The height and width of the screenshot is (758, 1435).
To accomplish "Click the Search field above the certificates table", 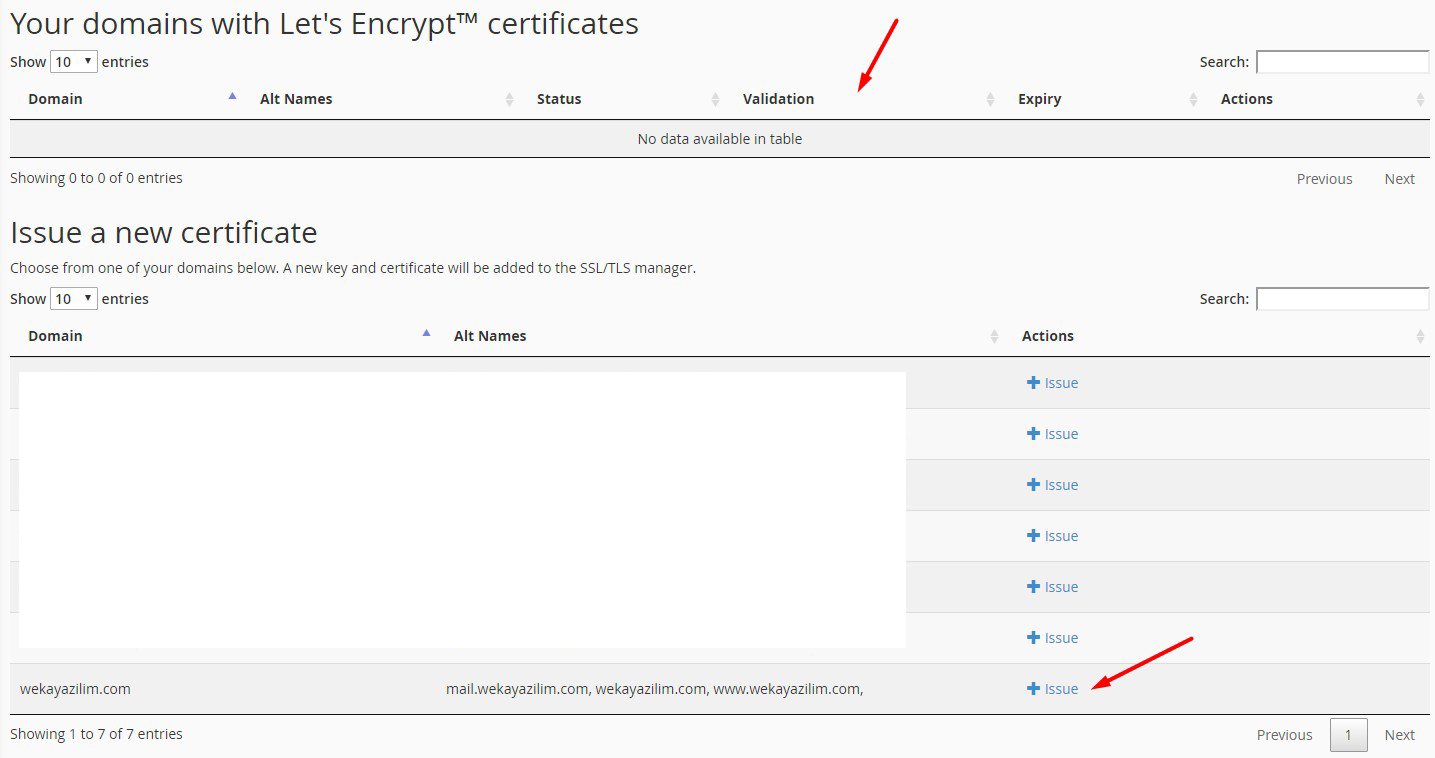I will (1342, 61).
